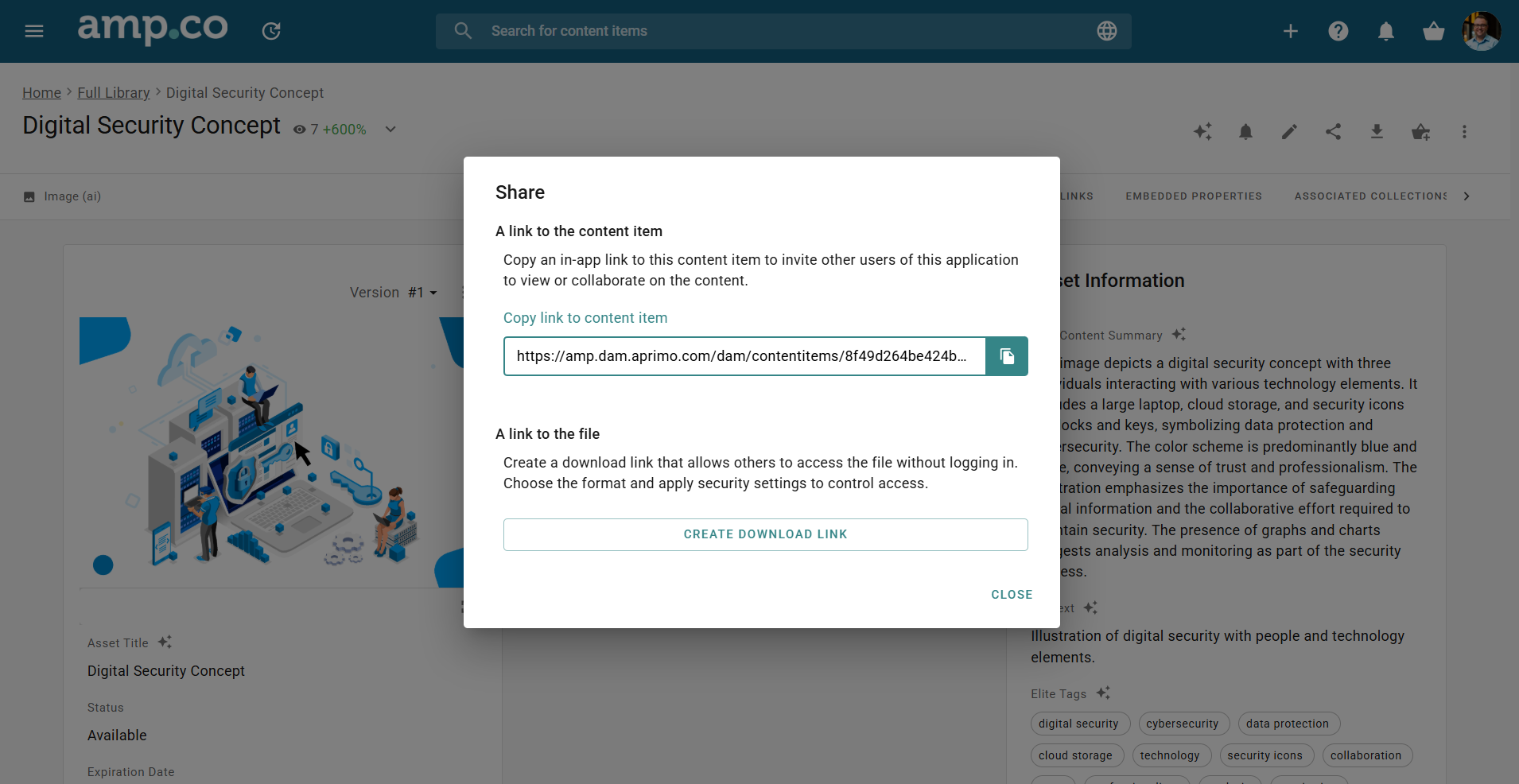Open the Associated Collections tab

(x=1370, y=196)
